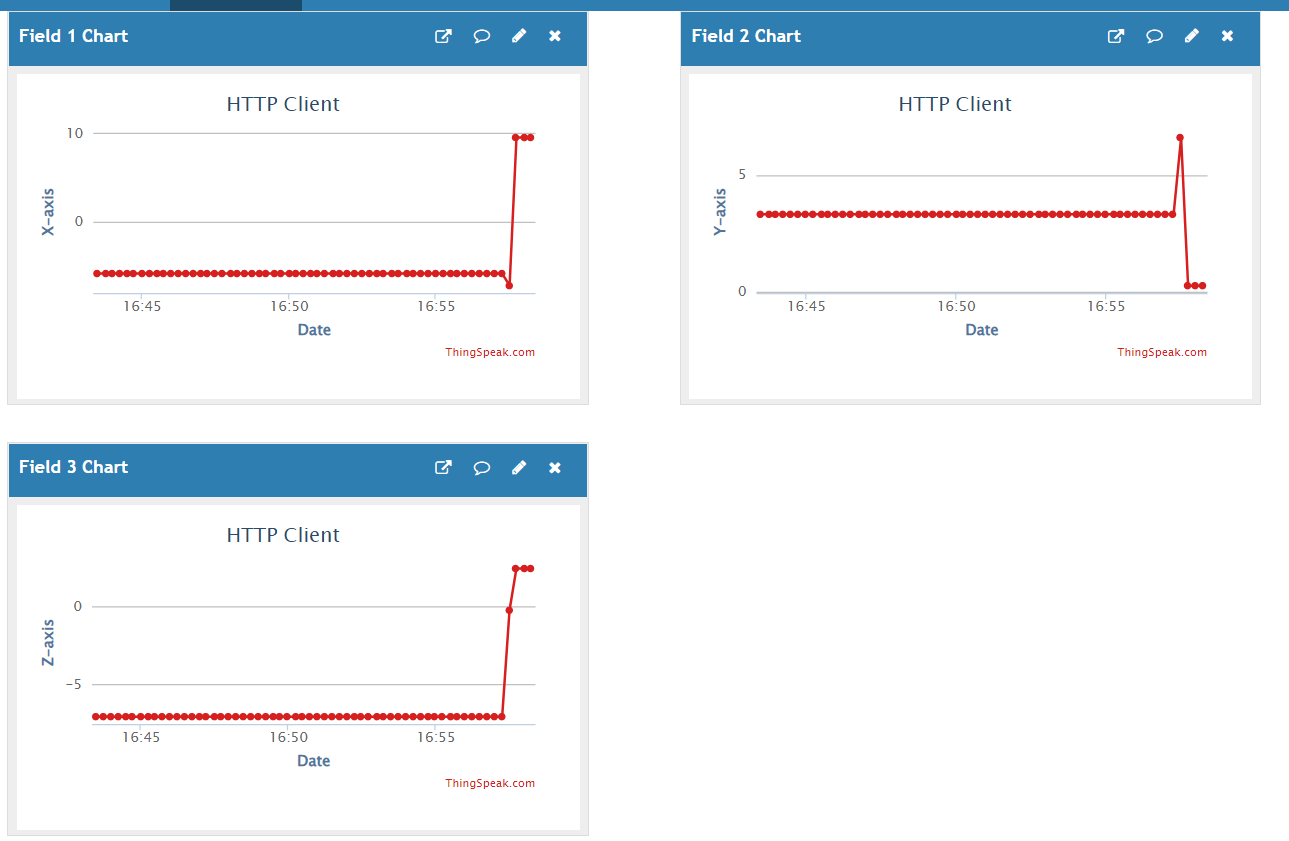Click ThingSpeak.com link under Z-axis chart
1289x841 pixels.
point(490,783)
